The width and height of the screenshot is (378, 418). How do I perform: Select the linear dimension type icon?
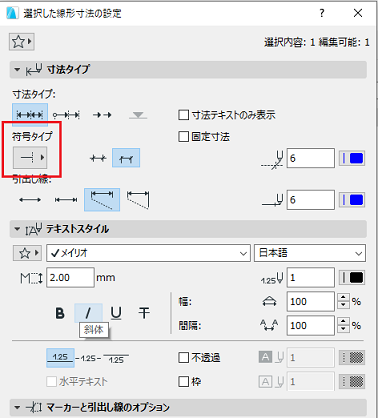click(30, 115)
